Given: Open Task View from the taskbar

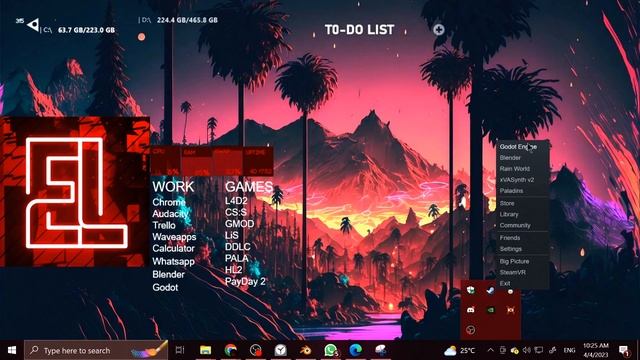Looking at the screenshot, I should [x=180, y=350].
